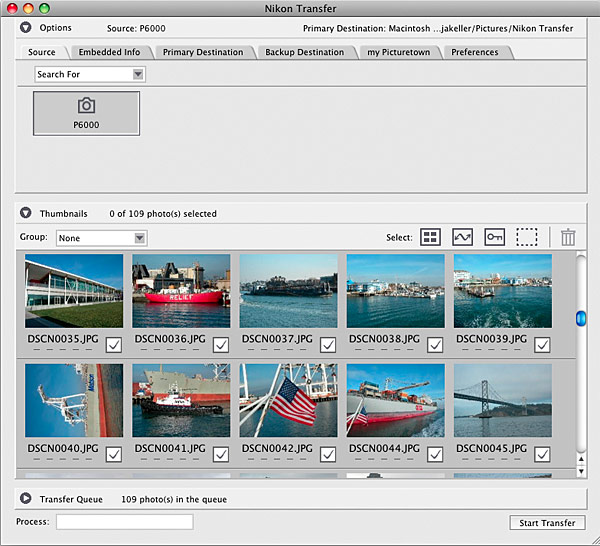
Task: Click Select All thumbnails icon
Action: coord(430,237)
